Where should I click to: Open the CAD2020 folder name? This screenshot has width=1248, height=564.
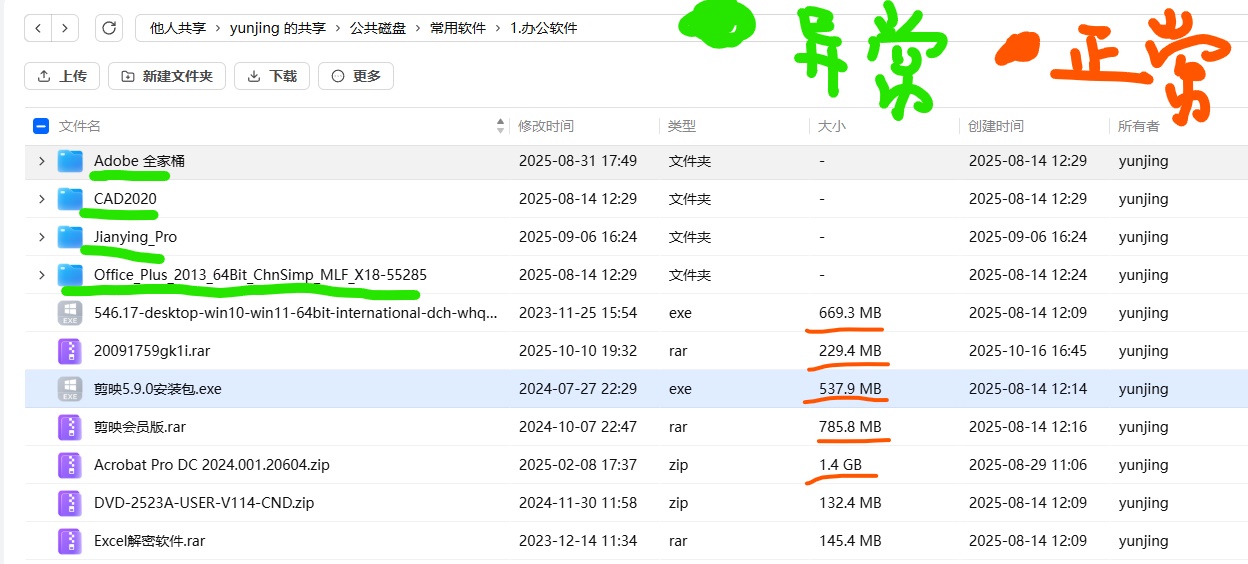tap(125, 199)
